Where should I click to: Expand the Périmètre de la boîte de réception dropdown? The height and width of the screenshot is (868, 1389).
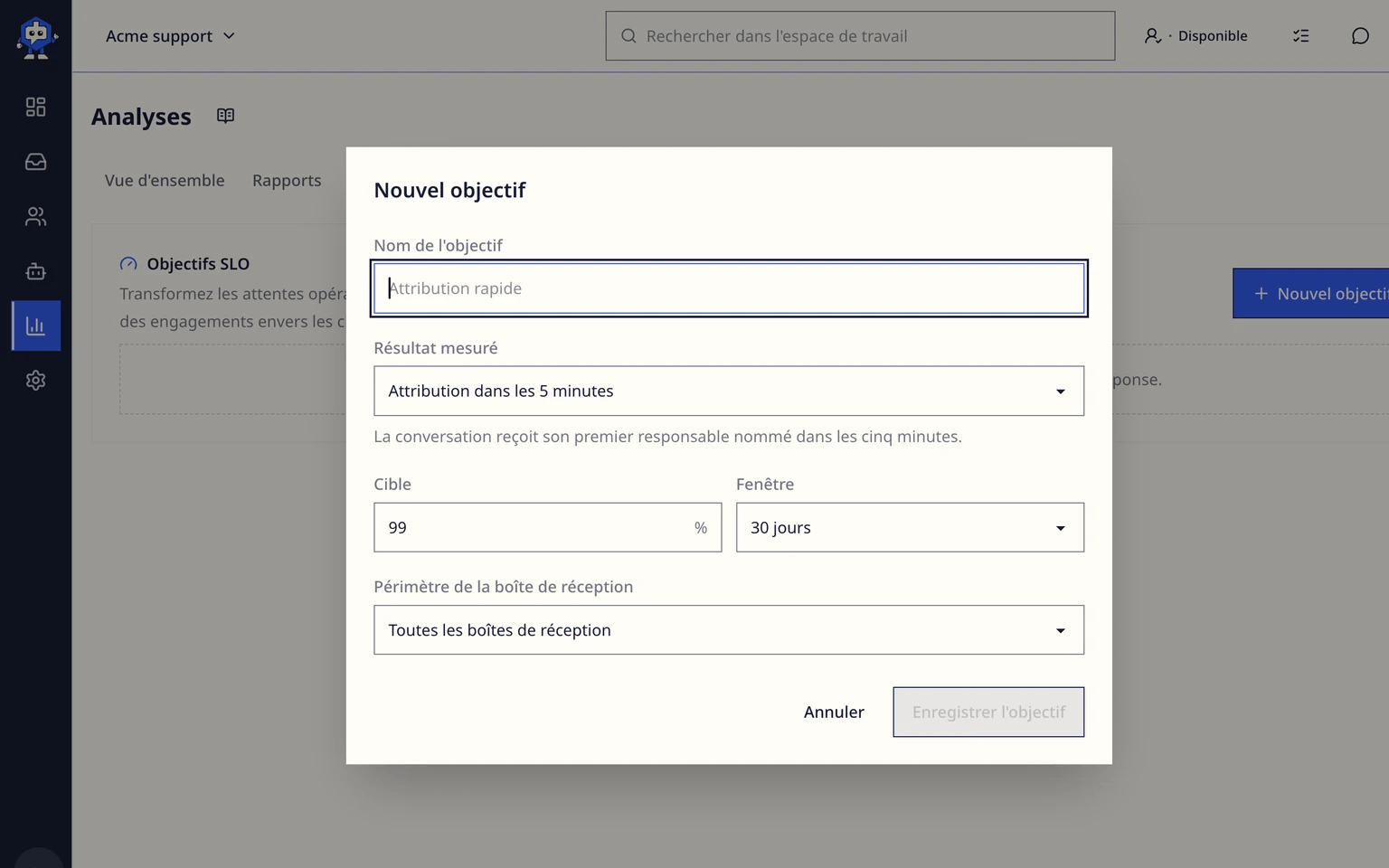pyautogui.click(x=729, y=630)
